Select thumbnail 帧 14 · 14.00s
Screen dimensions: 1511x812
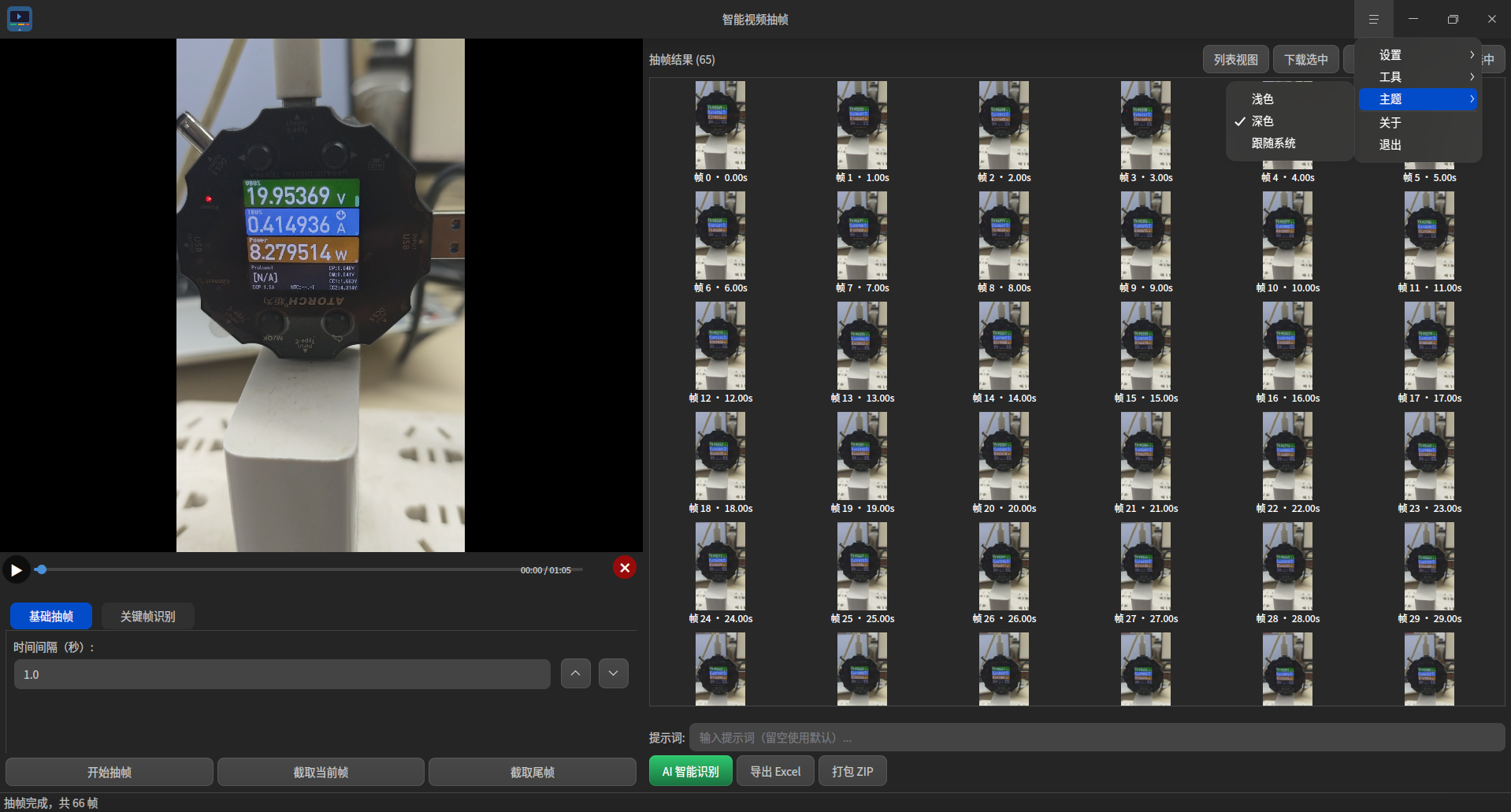pyautogui.click(x=1004, y=353)
